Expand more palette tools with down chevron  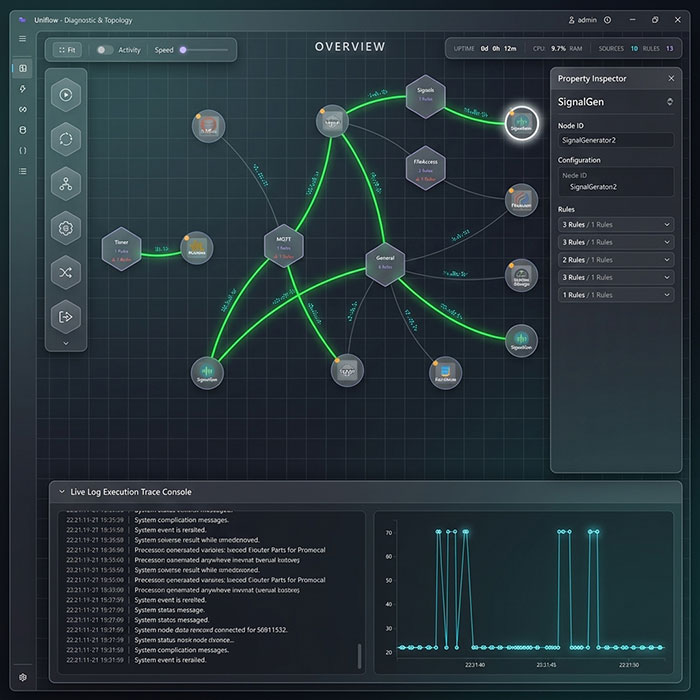point(66,343)
